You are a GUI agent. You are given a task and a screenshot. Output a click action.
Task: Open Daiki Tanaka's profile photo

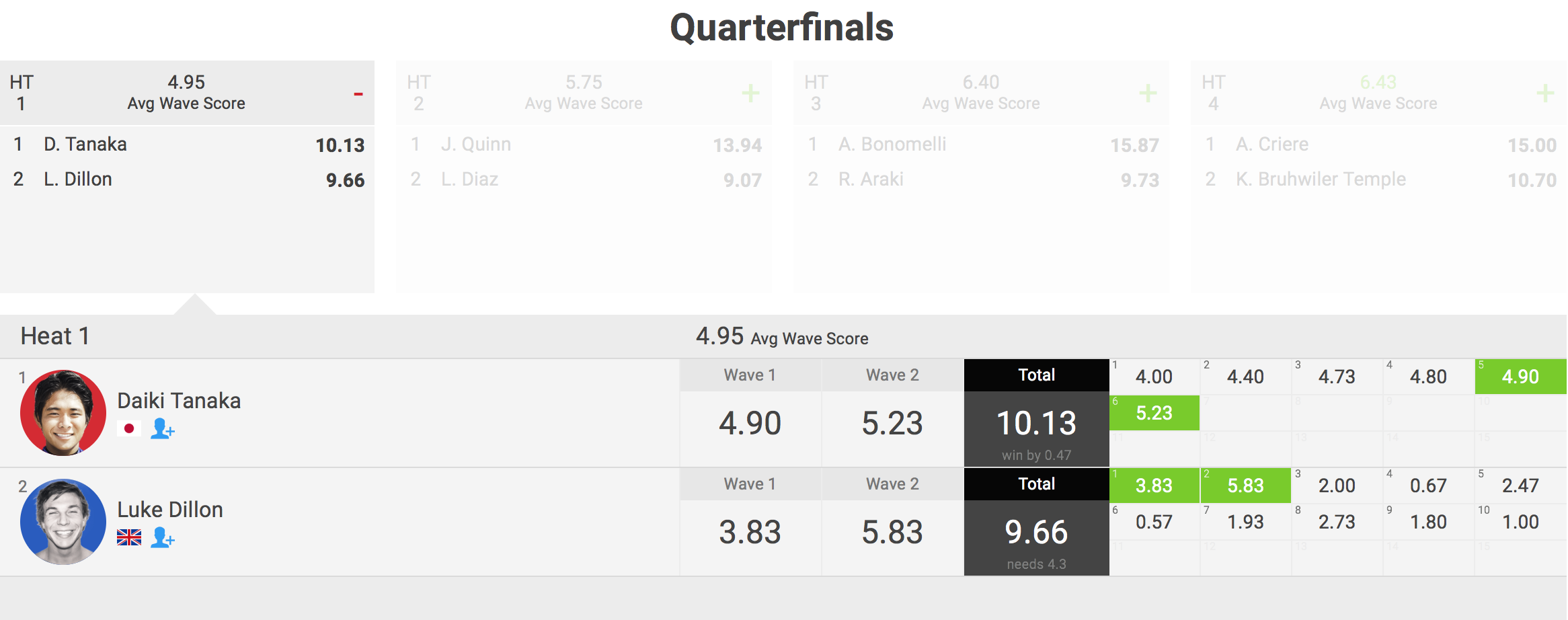click(x=63, y=413)
